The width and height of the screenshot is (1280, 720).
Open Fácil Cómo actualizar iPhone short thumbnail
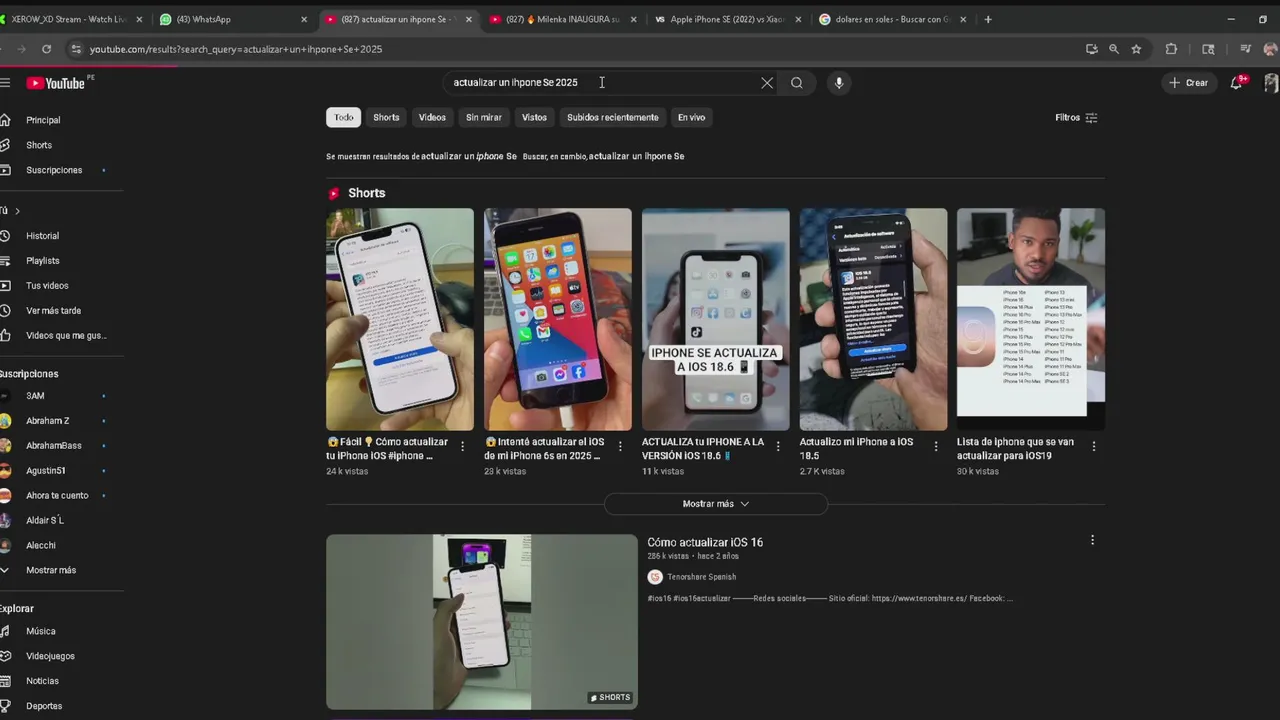point(400,319)
